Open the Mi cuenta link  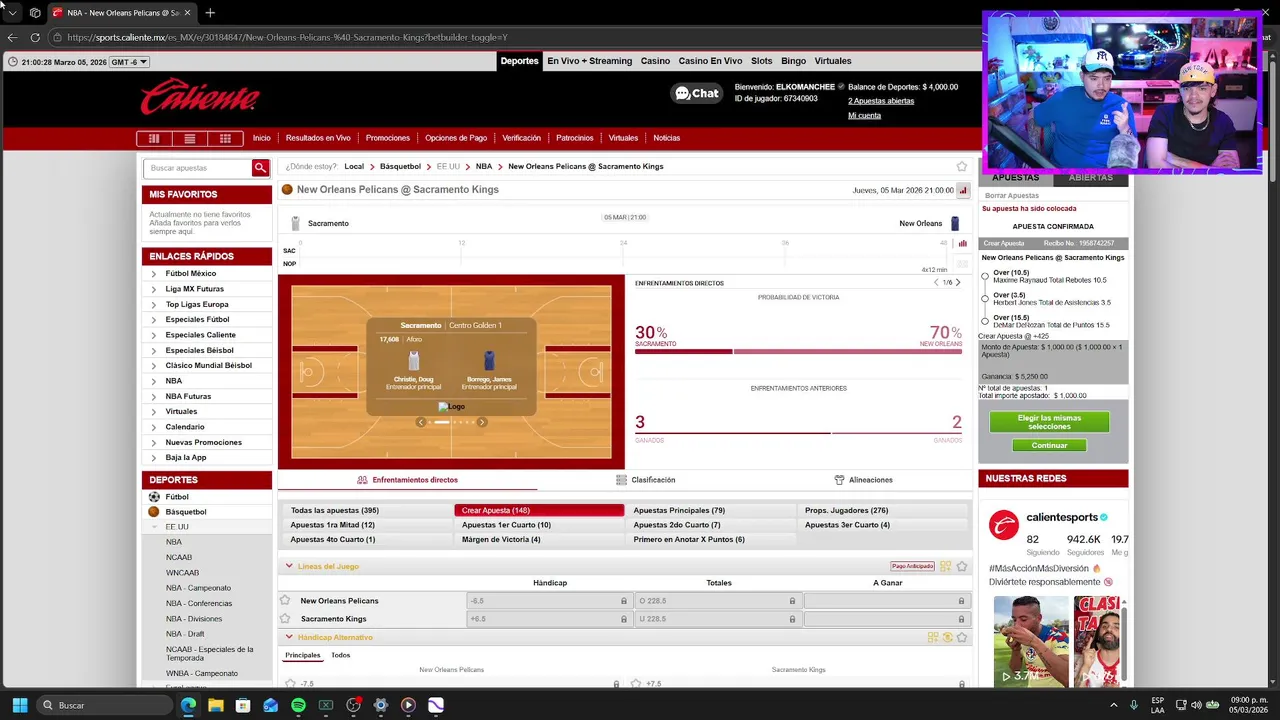(864, 115)
